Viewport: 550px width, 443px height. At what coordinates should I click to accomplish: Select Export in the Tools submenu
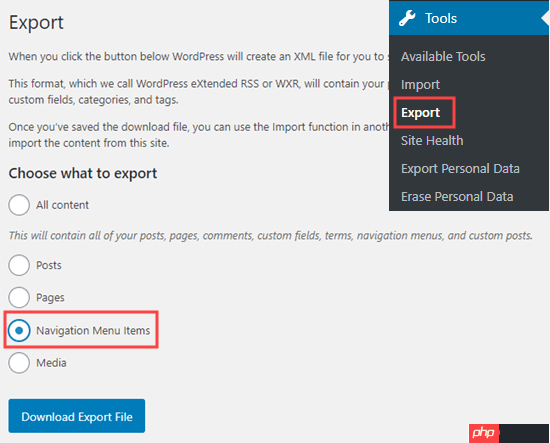421,113
